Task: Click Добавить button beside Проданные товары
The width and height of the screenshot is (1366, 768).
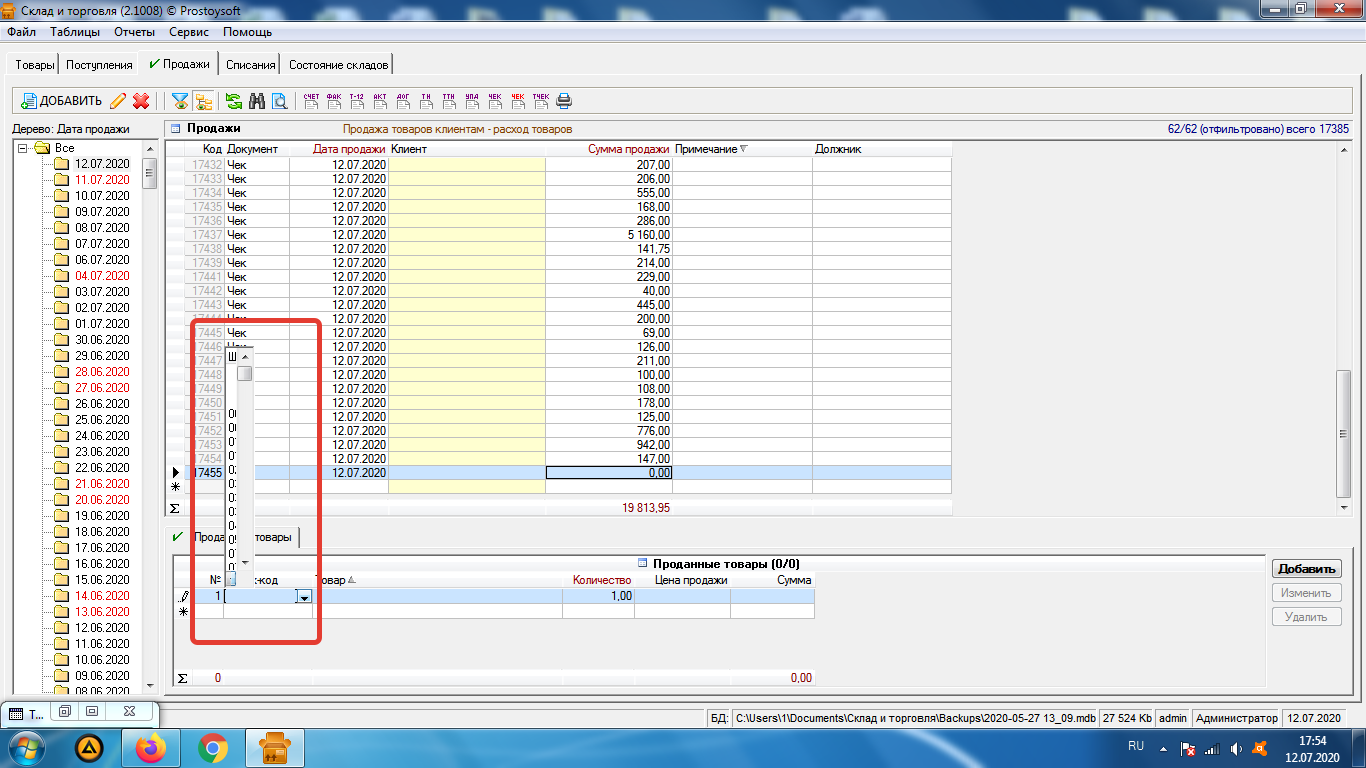Action: pos(1306,569)
